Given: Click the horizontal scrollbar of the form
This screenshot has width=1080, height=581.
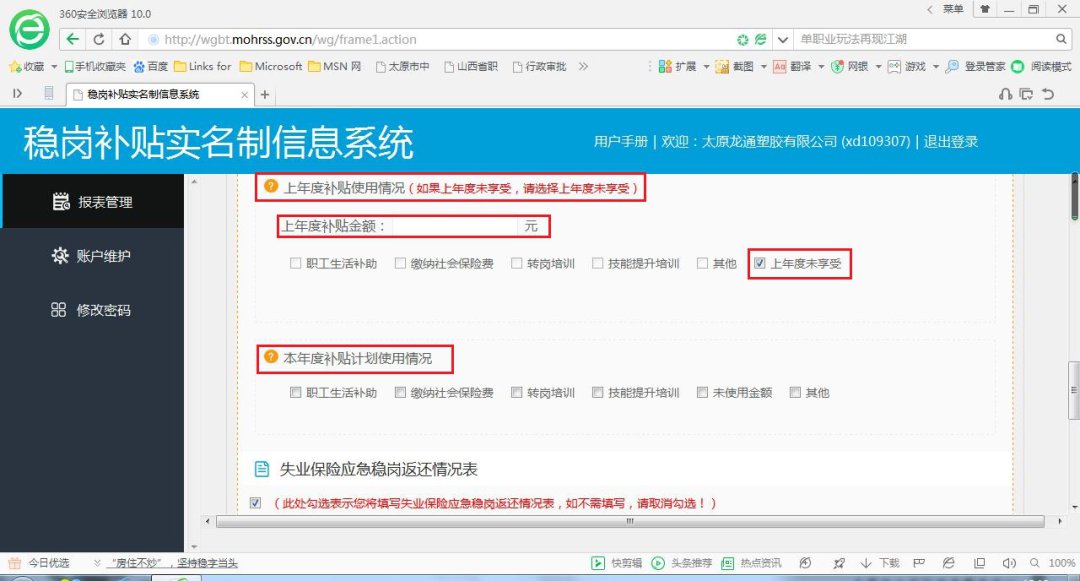Looking at the screenshot, I should pyautogui.click(x=629, y=521).
